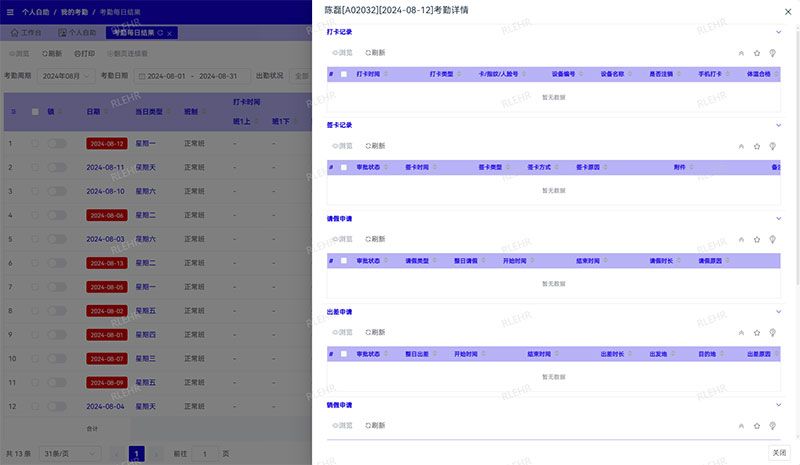Switch to the 工作台 tab
Screen dimensions: 800x465
coord(26,33)
